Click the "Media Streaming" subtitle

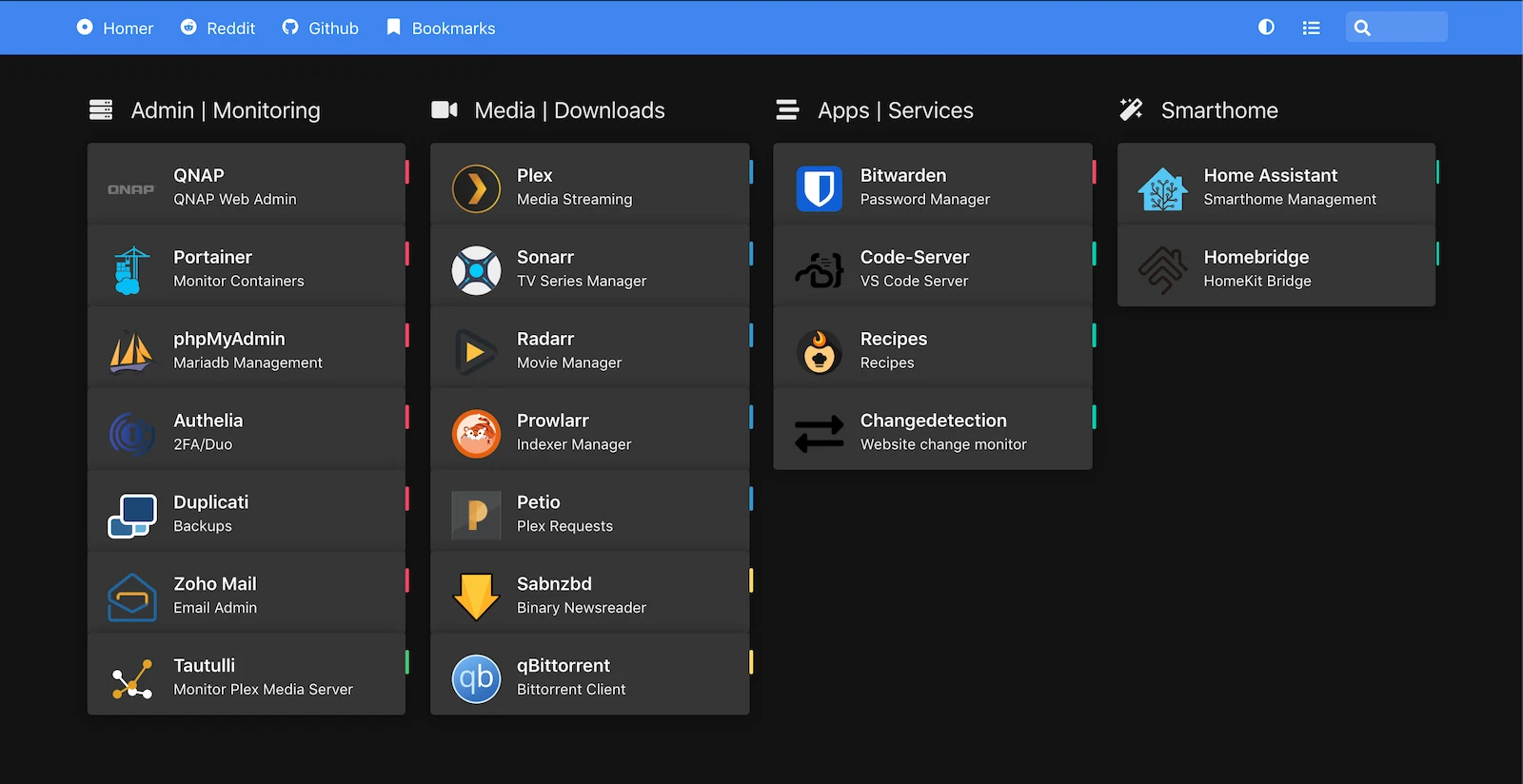point(574,200)
